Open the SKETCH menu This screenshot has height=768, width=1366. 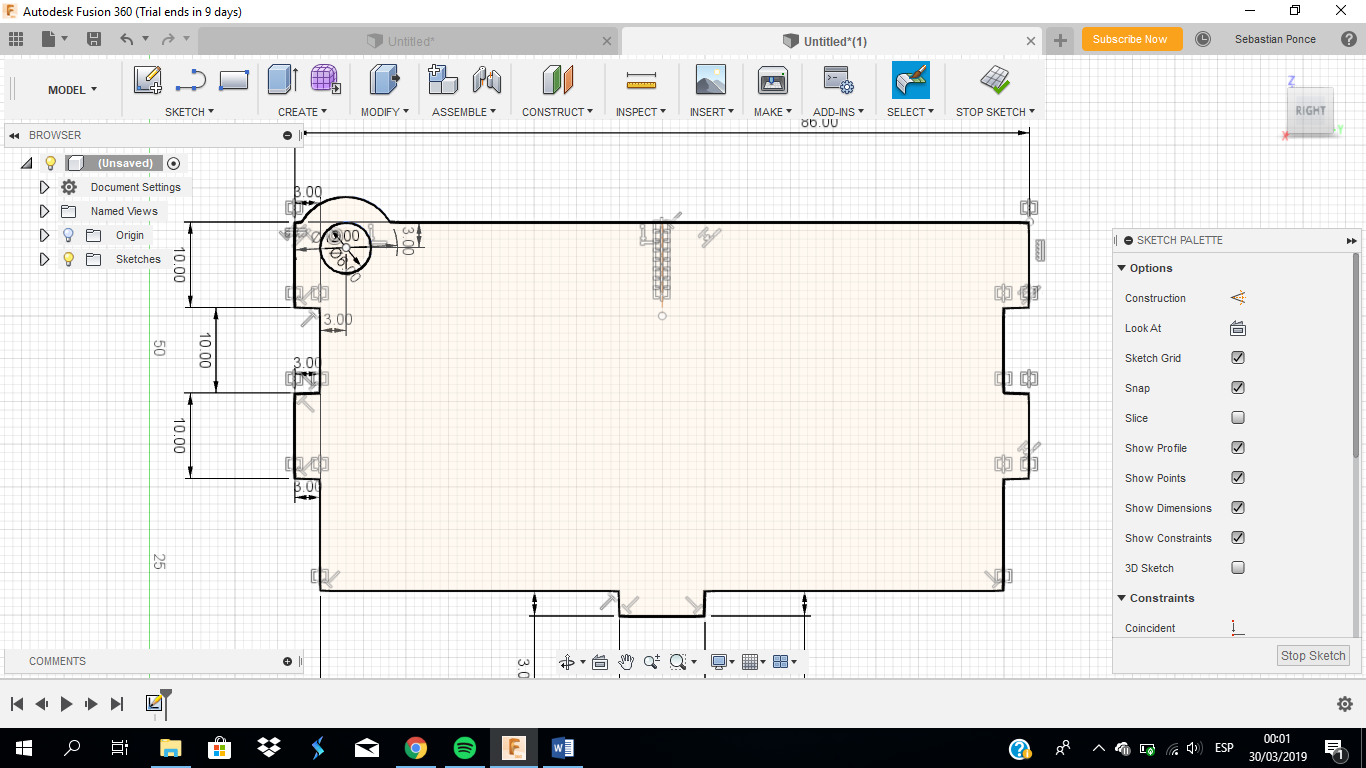[x=189, y=112]
